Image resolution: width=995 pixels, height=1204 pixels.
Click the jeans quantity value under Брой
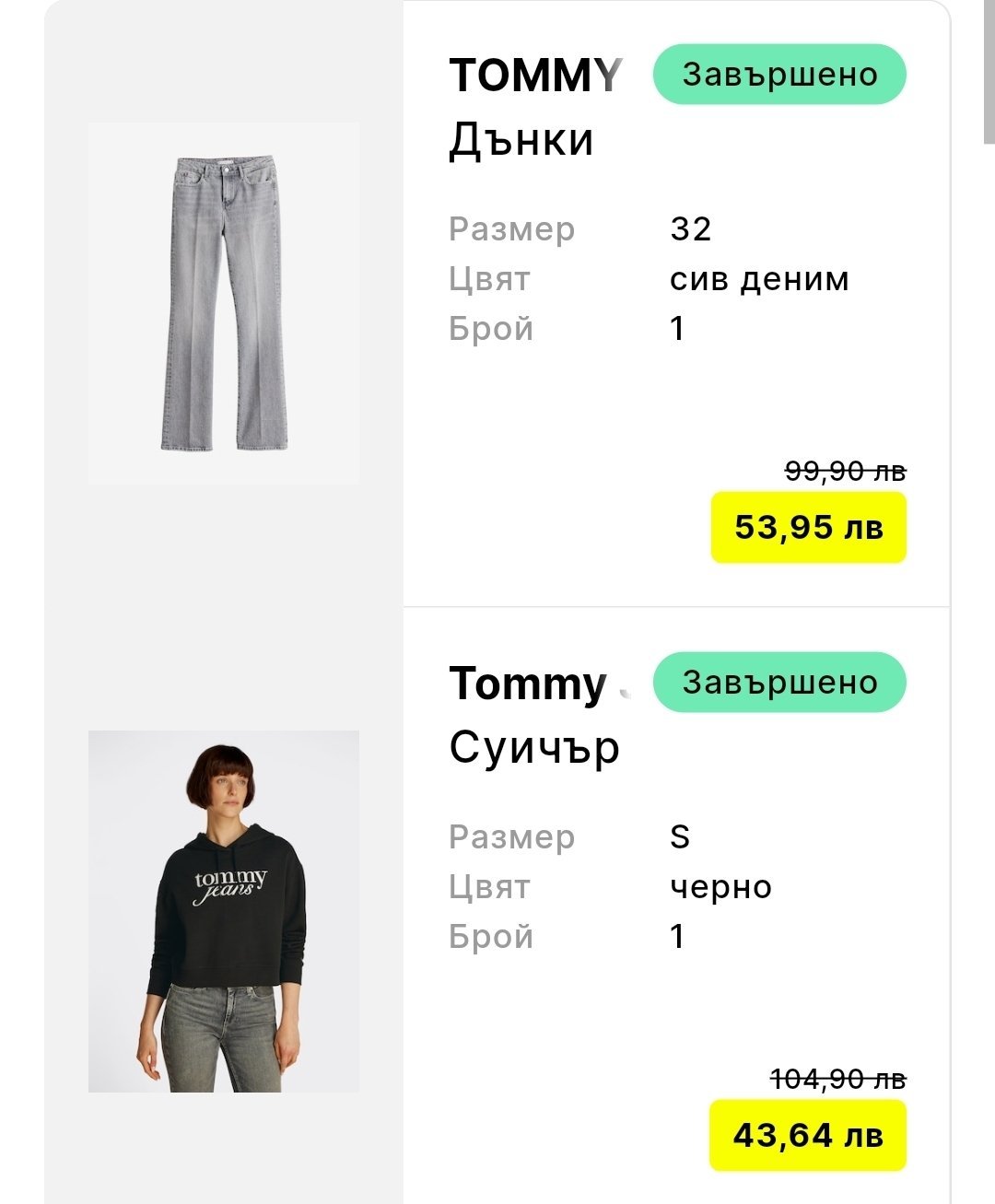click(678, 329)
